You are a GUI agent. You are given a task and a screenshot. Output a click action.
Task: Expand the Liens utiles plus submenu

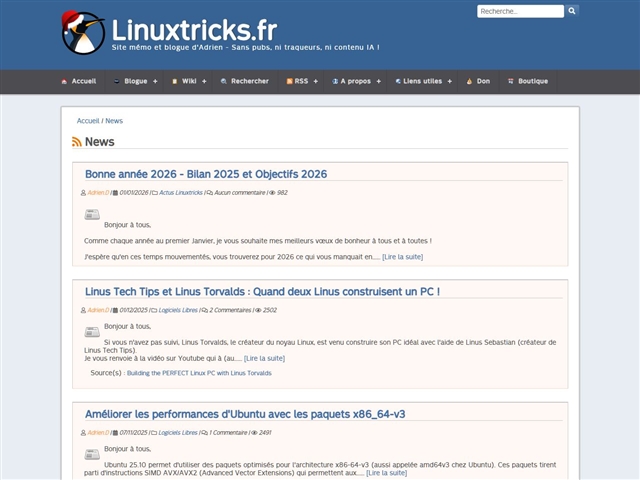449,82
